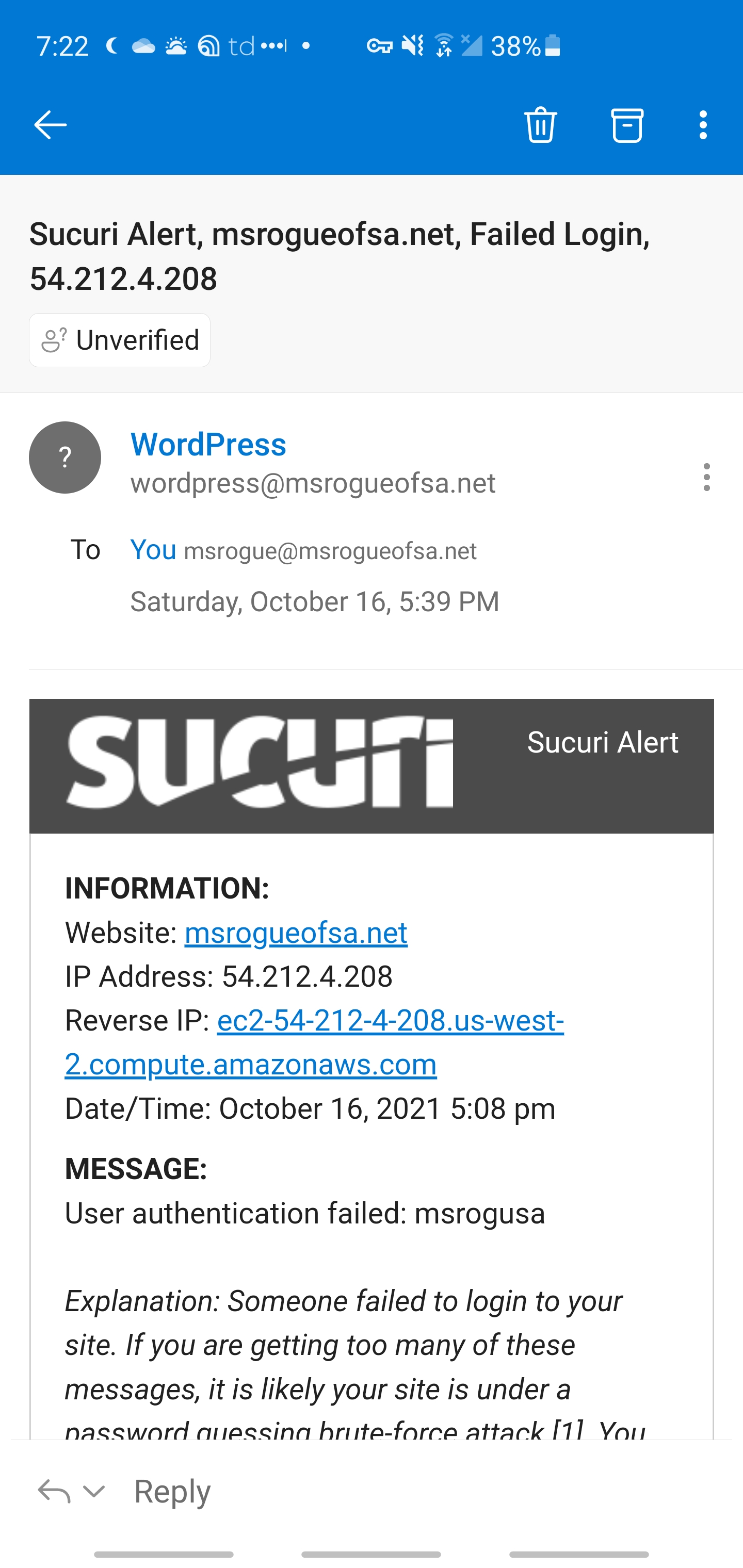
Task: Tap the Unverified sender badge
Action: pyautogui.click(x=120, y=340)
